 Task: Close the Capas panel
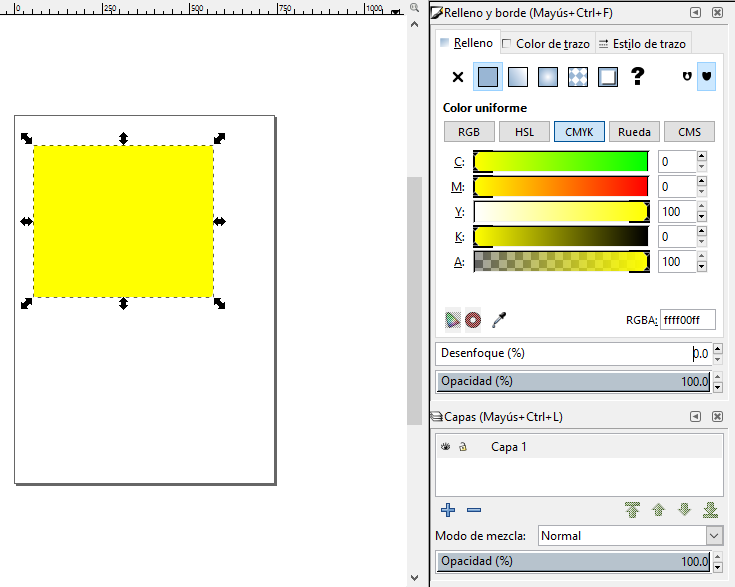[717, 416]
